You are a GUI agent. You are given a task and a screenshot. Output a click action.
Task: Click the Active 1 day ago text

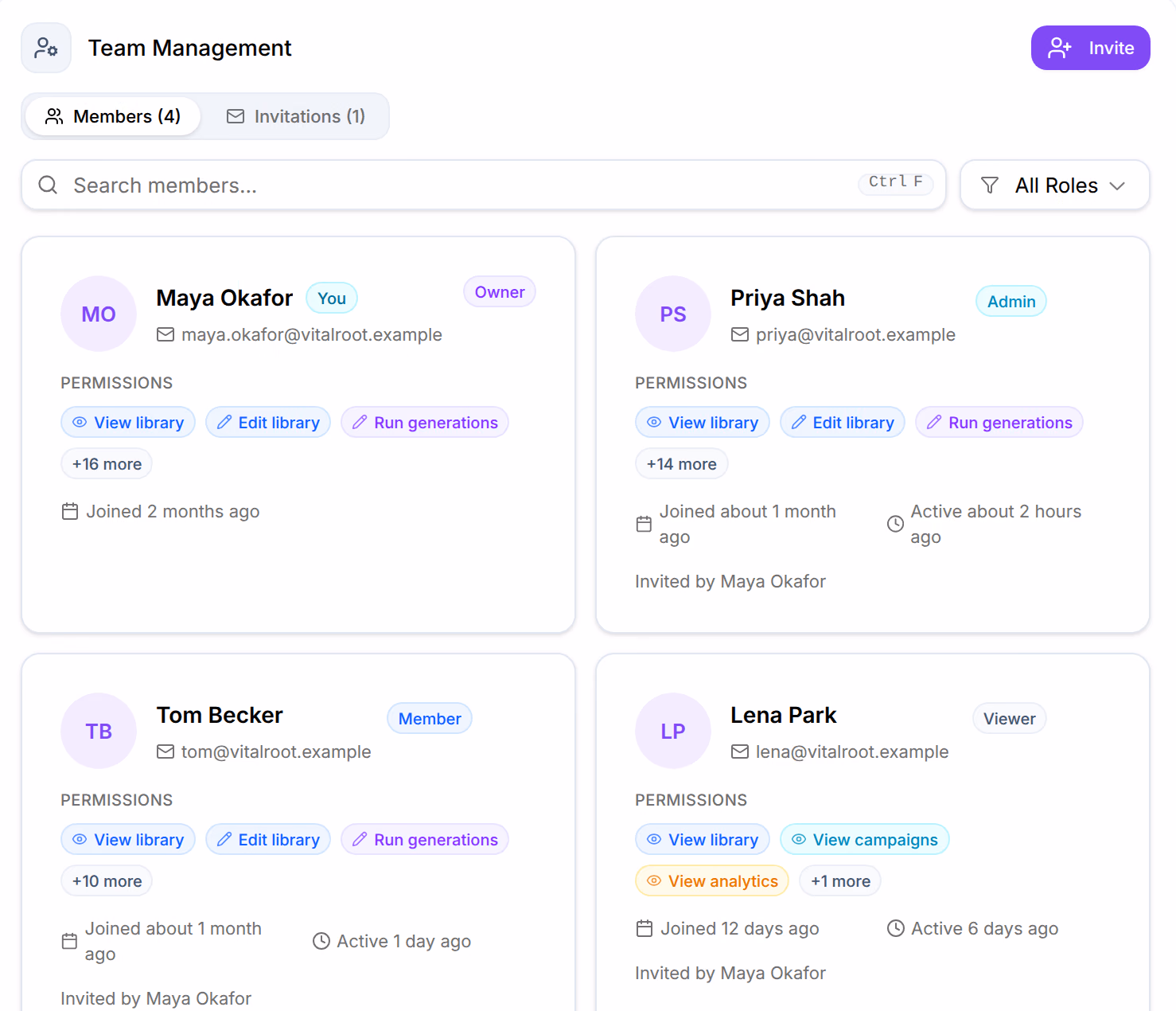[403, 942]
